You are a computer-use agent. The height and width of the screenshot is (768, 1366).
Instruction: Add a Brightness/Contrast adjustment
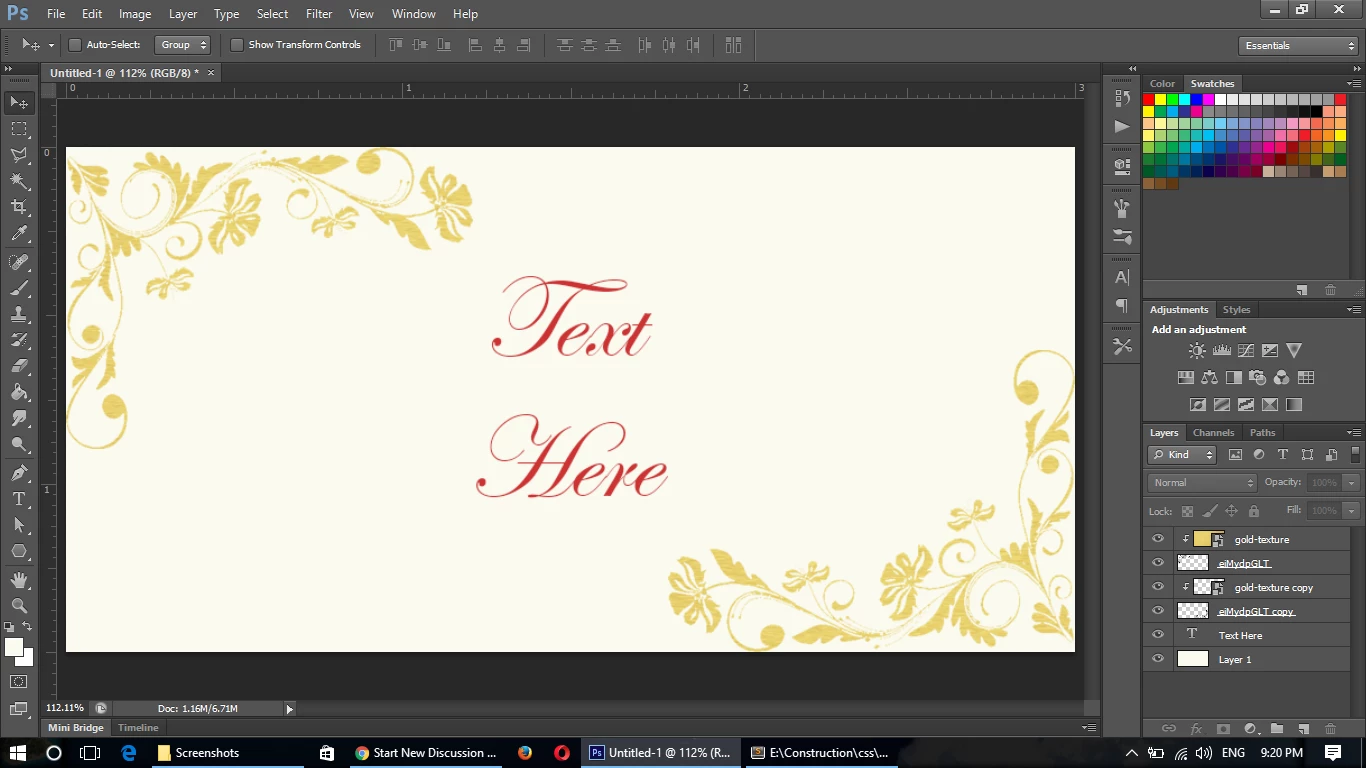click(1197, 351)
